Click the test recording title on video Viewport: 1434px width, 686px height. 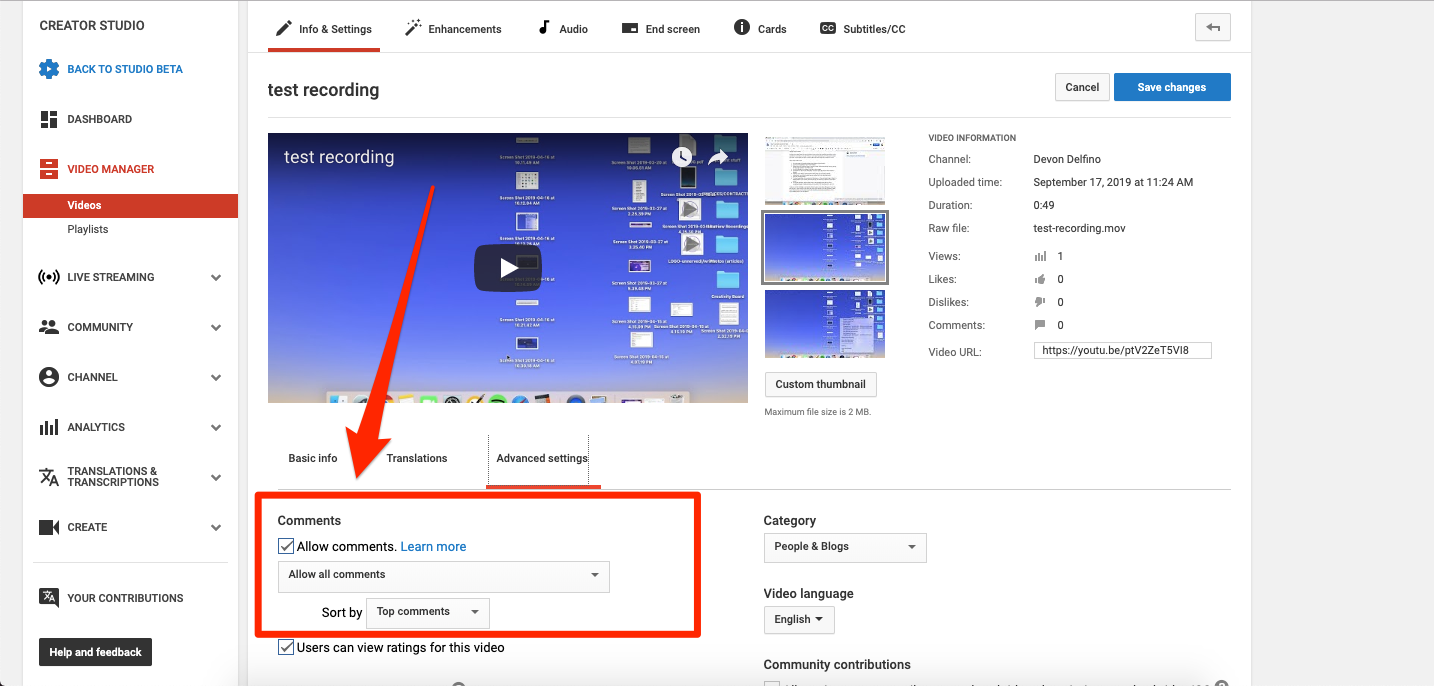pos(339,157)
